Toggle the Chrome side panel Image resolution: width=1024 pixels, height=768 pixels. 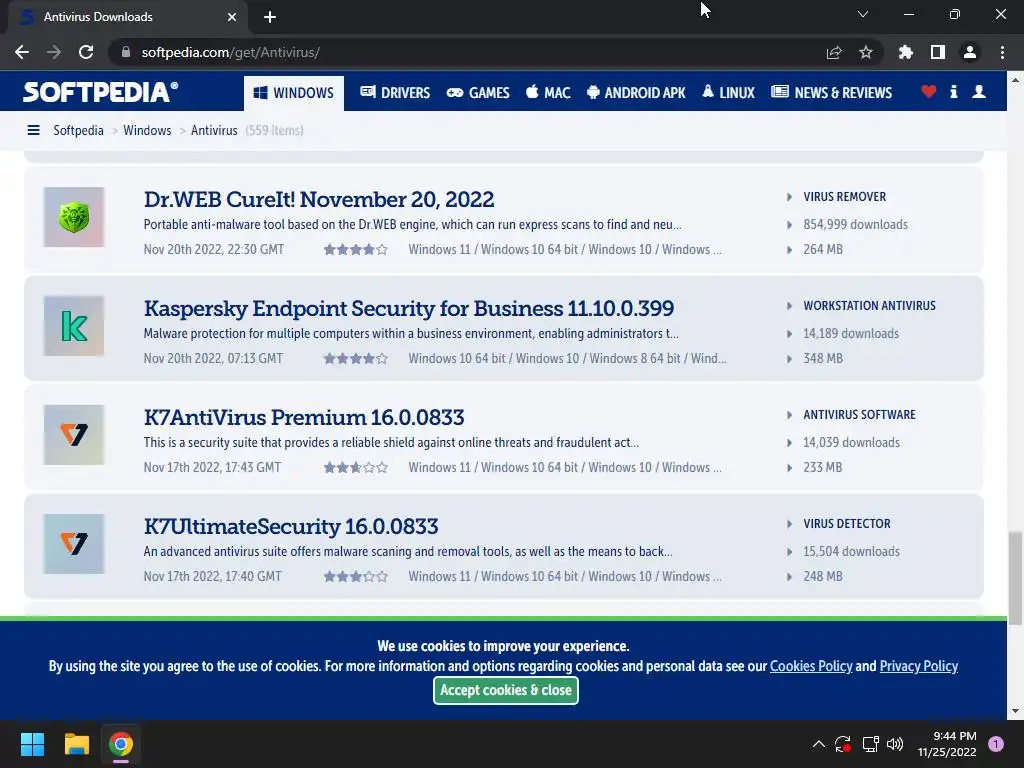pyautogui.click(x=938, y=52)
